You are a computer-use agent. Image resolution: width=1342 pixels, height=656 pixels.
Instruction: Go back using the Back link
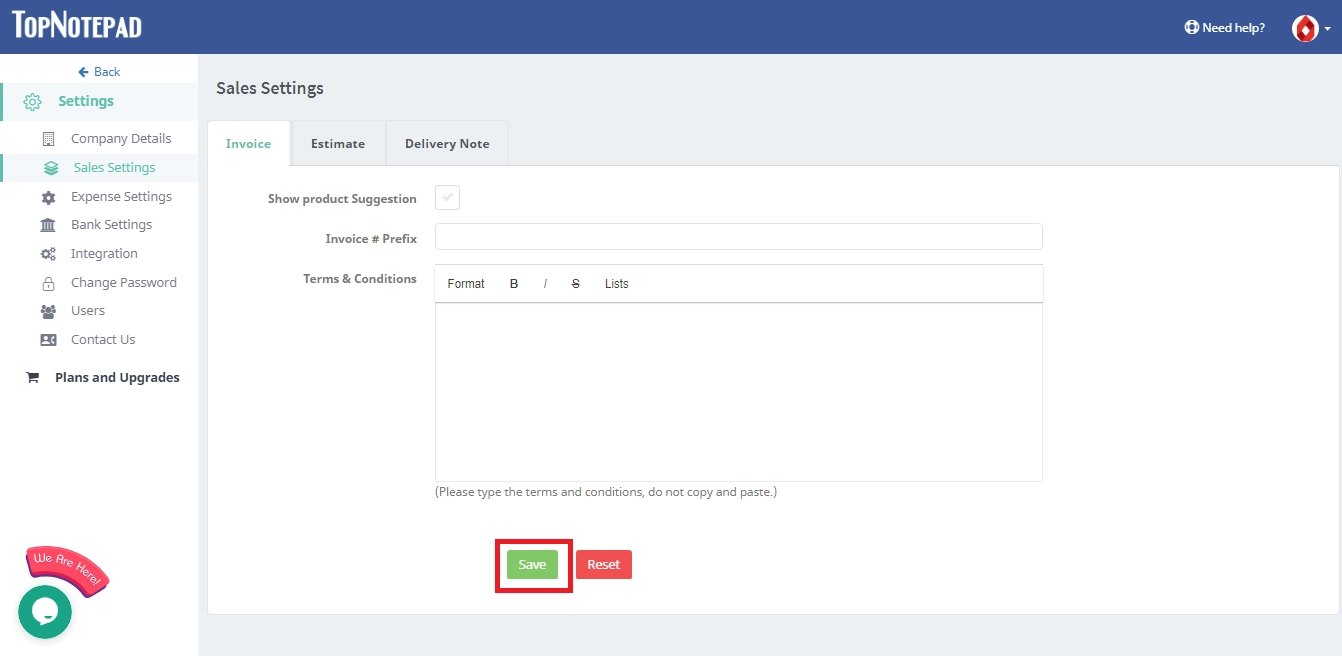click(x=99, y=72)
